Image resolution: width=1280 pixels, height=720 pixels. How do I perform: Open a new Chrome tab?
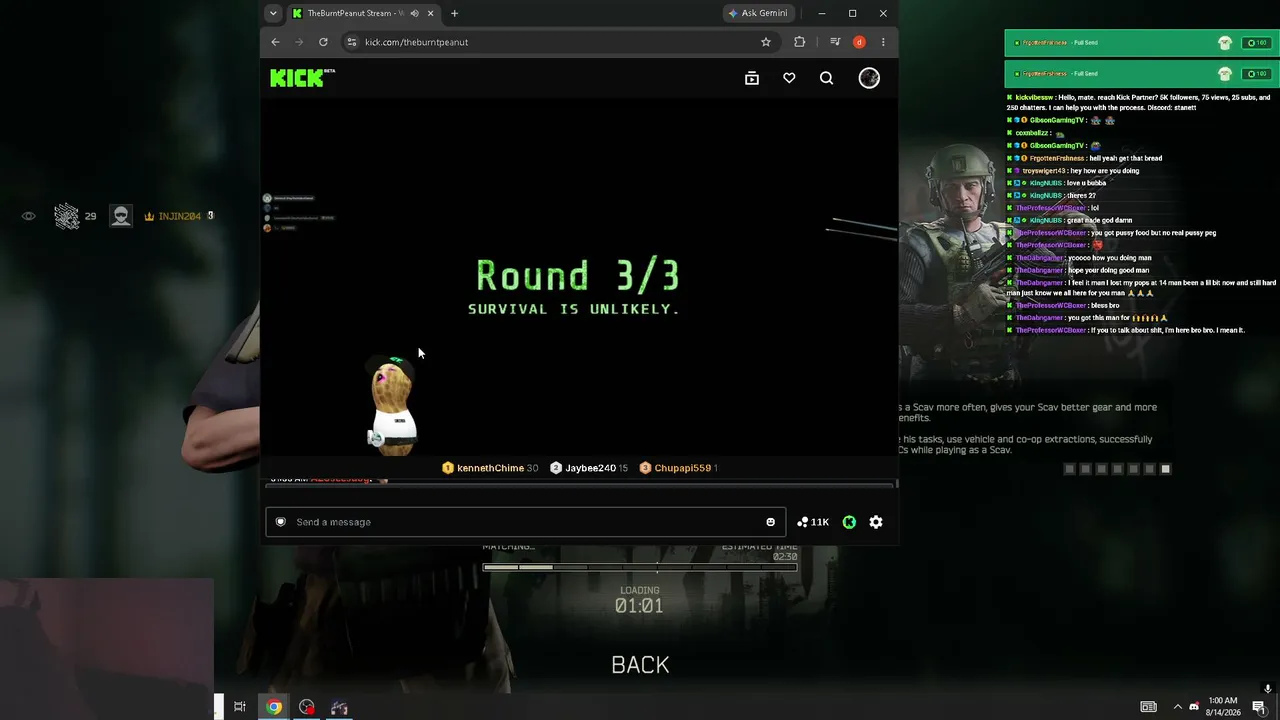[454, 13]
